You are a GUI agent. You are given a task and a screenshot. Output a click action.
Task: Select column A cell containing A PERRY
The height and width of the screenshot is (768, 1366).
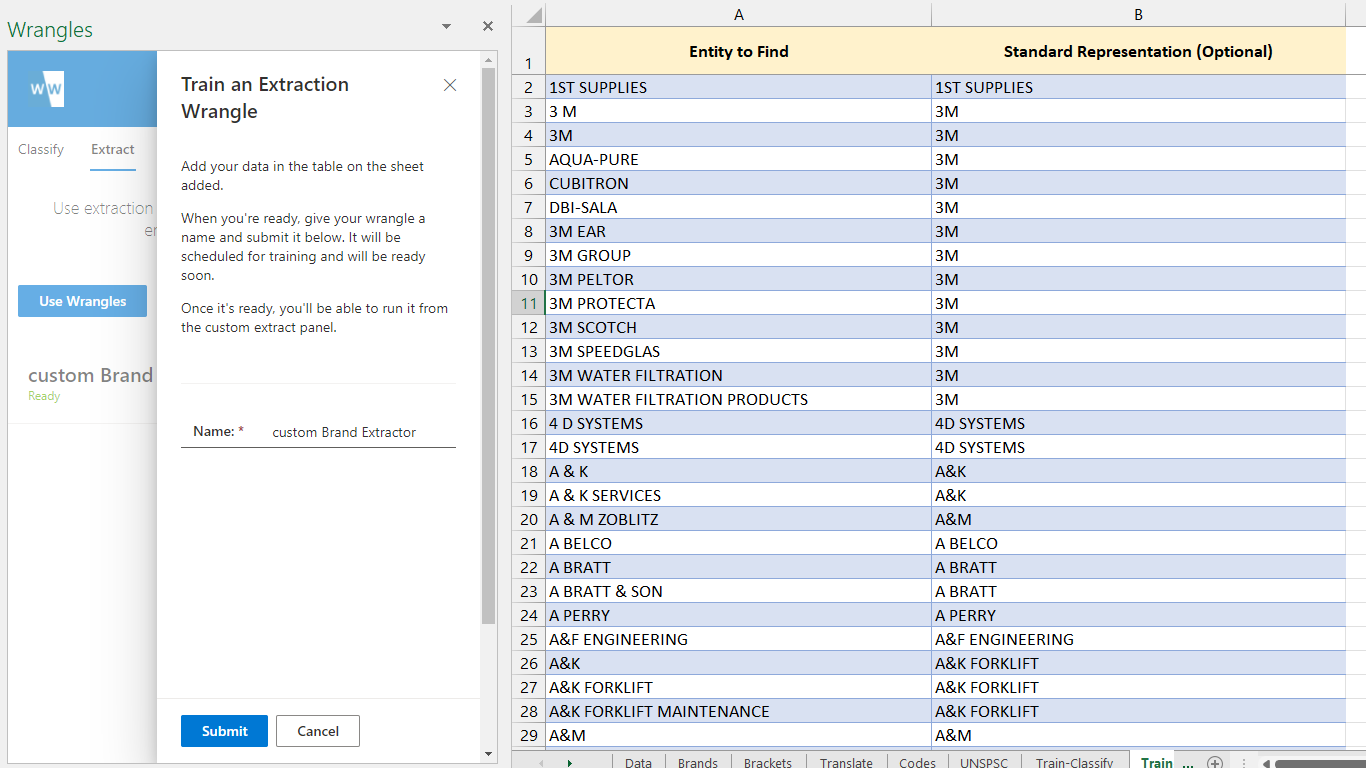click(x=738, y=615)
